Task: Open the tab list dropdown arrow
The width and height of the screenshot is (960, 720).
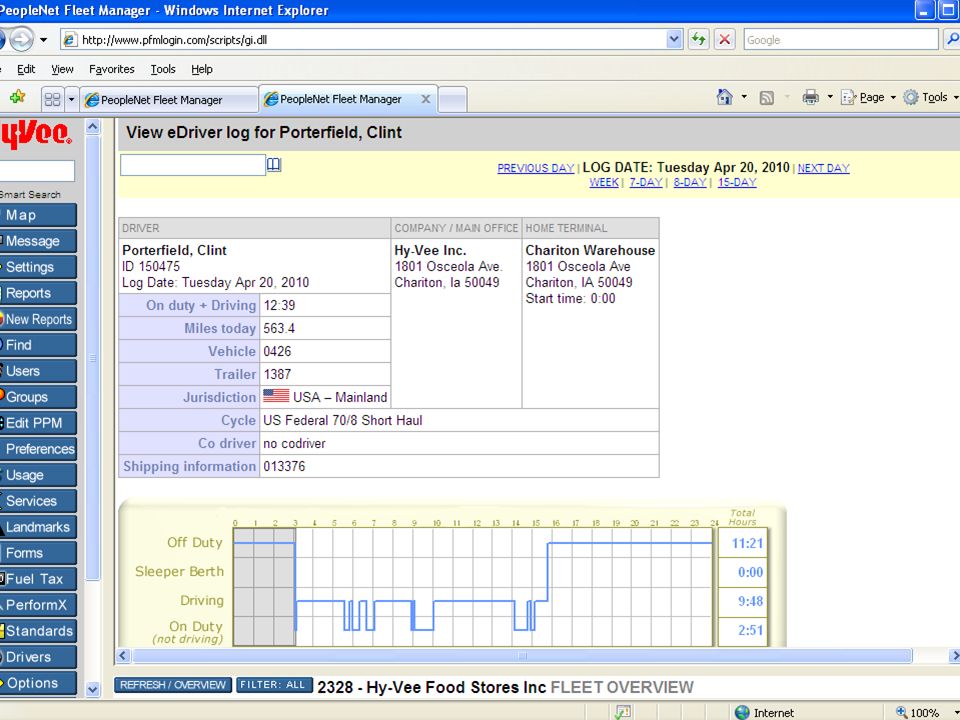Action: coord(71,99)
